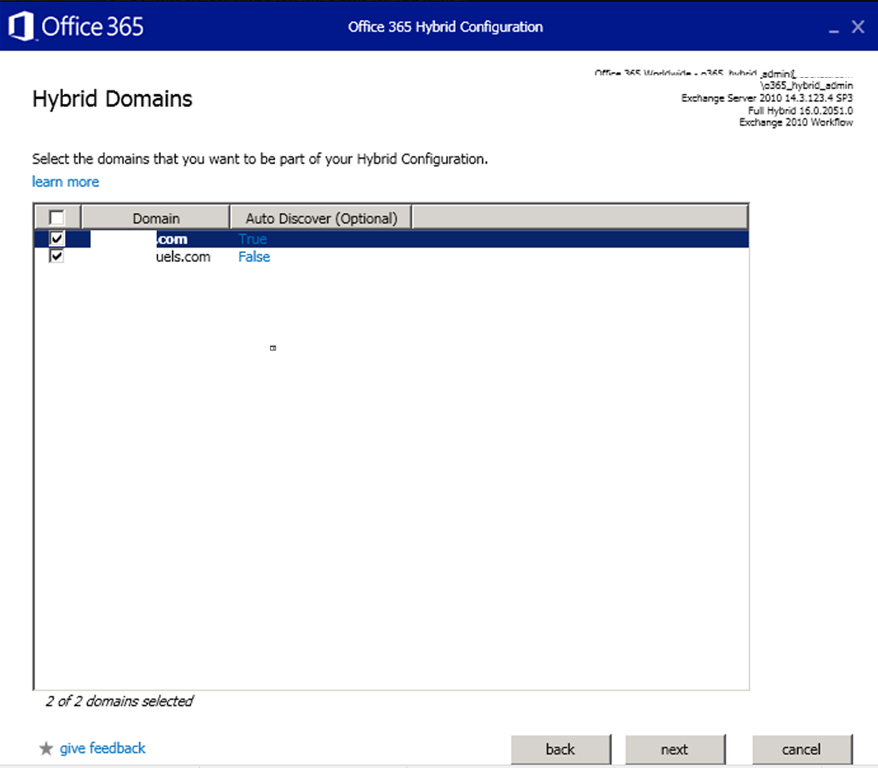Click the '2 of 2 domains selected' status
The width and height of the screenshot is (878, 768).
(119, 701)
